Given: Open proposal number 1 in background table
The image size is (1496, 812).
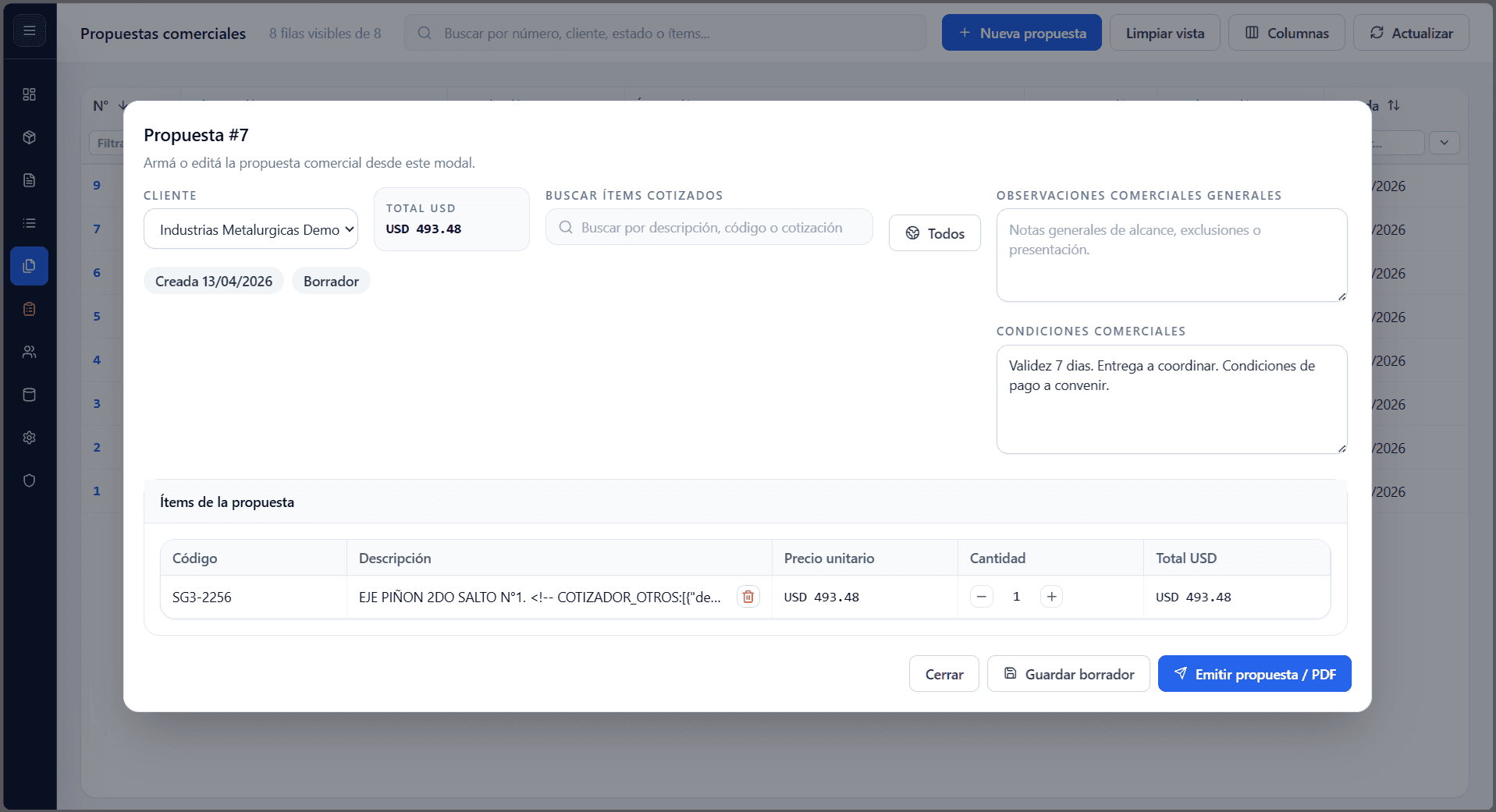Looking at the screenshot, I should [97, 491].
